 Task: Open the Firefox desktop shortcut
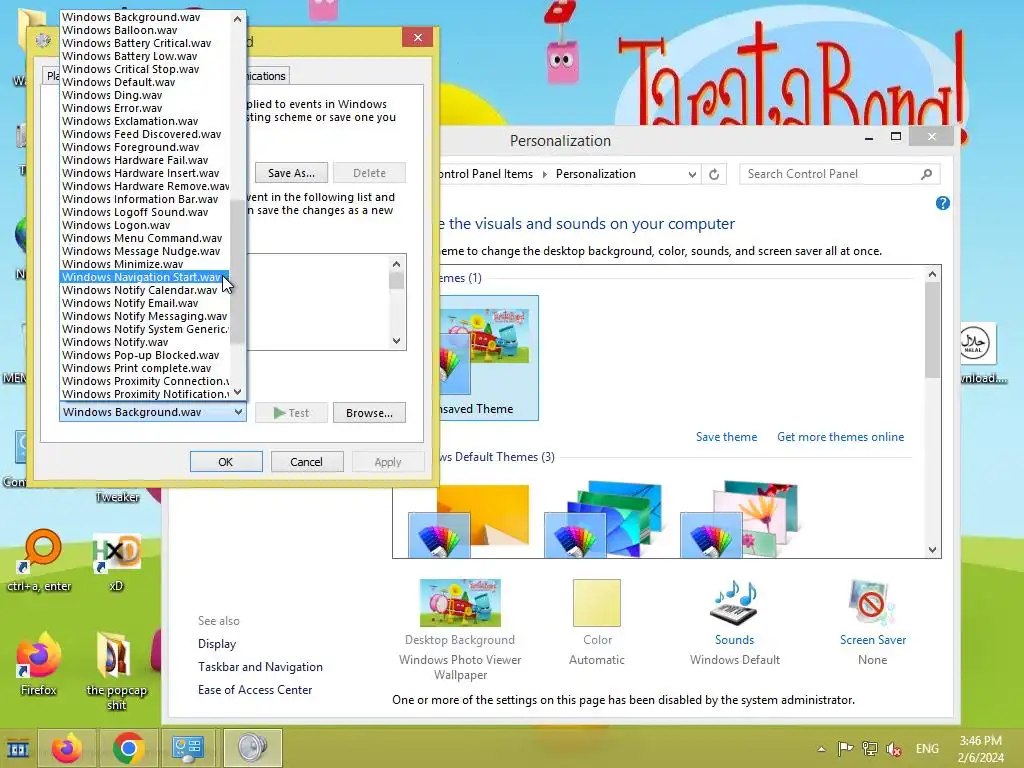[x=39, y=663]
